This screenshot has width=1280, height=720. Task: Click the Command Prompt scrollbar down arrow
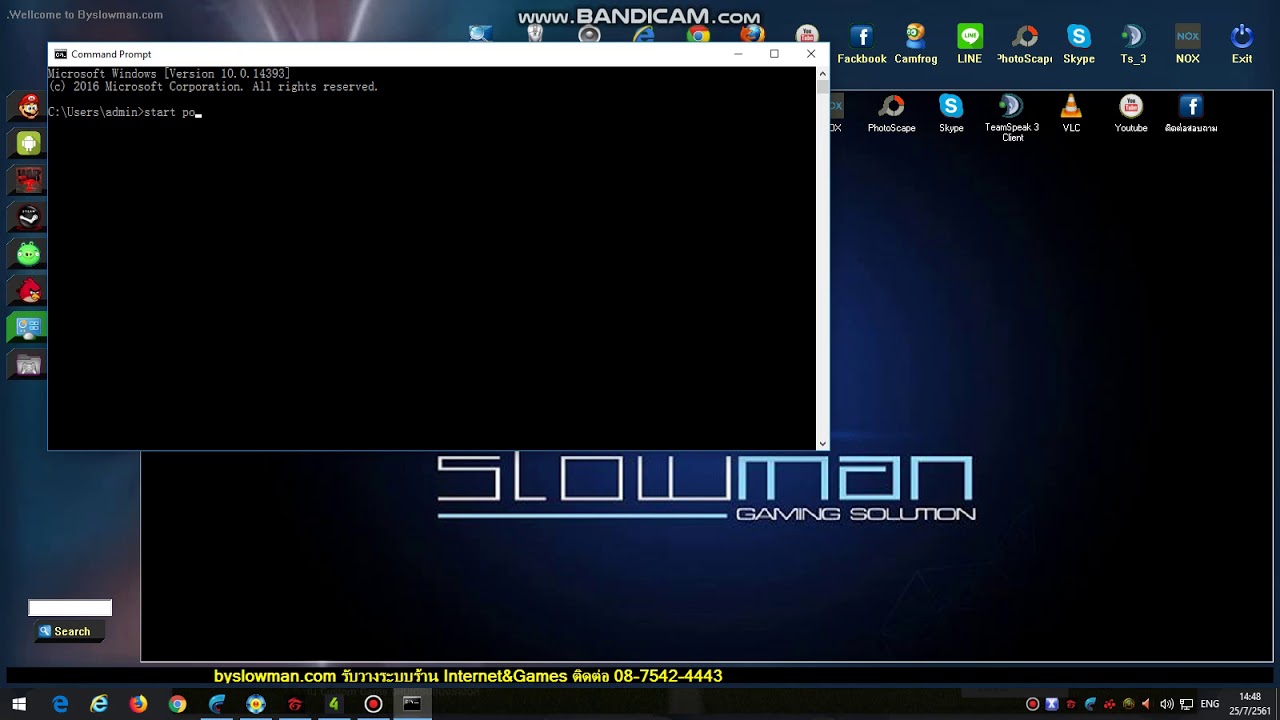pyautogui.click(x=823, y=444)
